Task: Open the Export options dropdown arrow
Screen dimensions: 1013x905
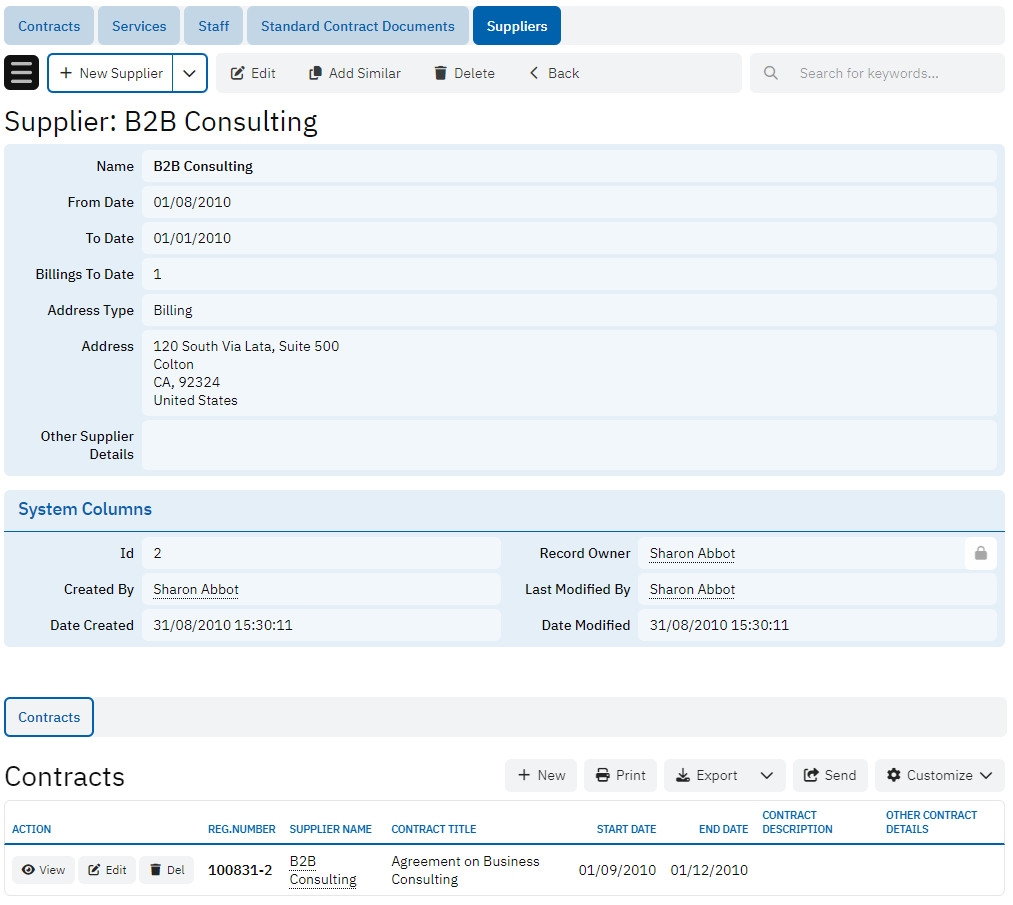Action: tap(766, 775)
